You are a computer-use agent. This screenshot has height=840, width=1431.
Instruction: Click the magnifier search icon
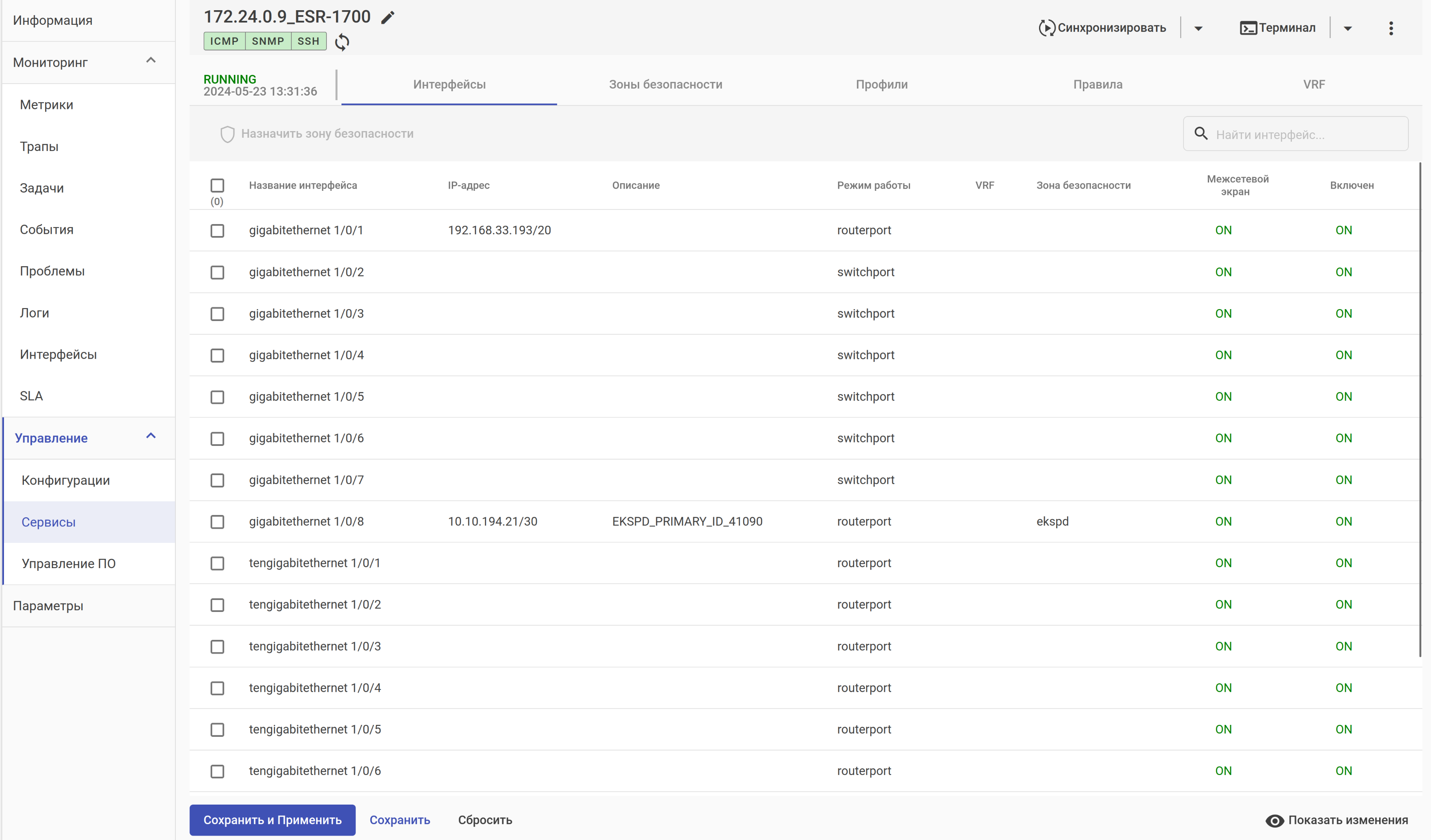[x=1200, y=133]
